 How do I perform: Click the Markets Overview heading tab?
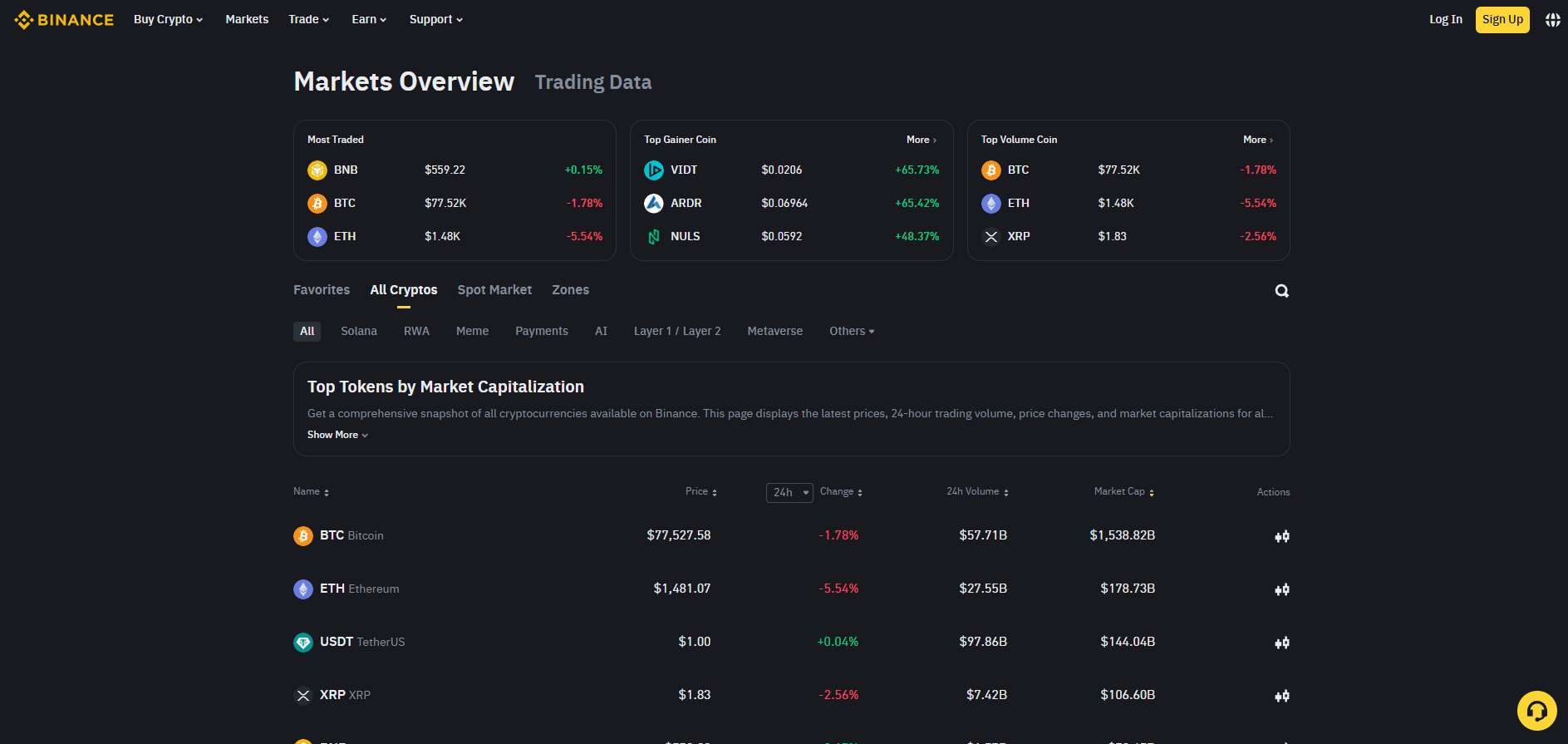click(404, 81)
